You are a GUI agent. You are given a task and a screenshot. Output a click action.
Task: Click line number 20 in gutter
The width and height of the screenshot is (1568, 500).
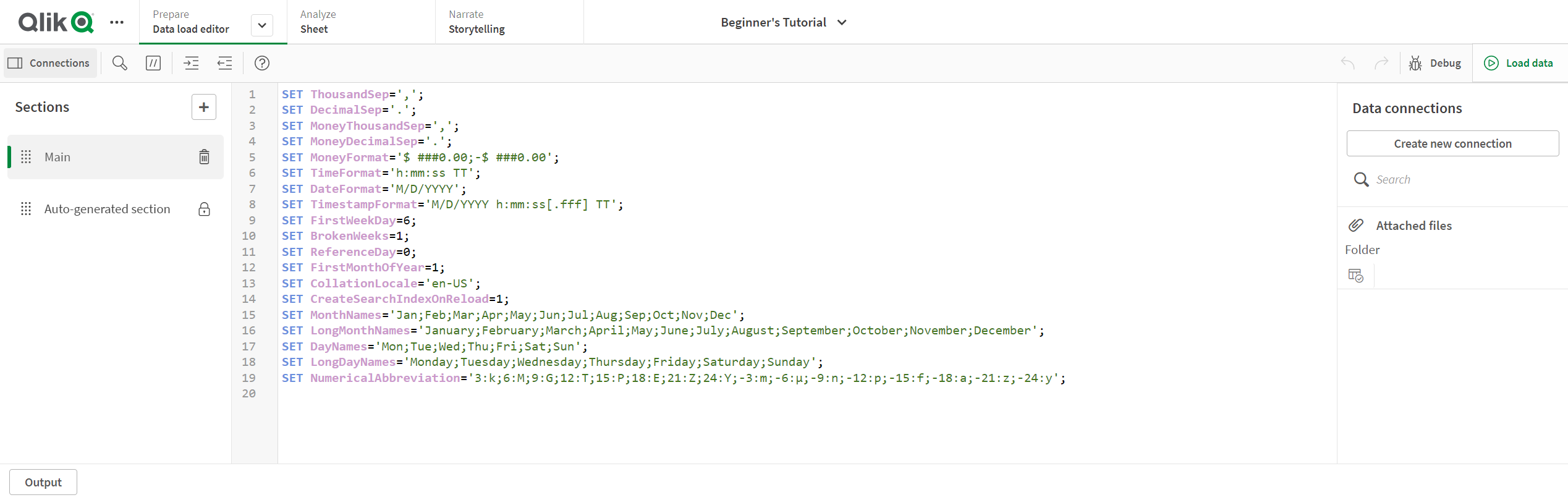click(248, 394)
